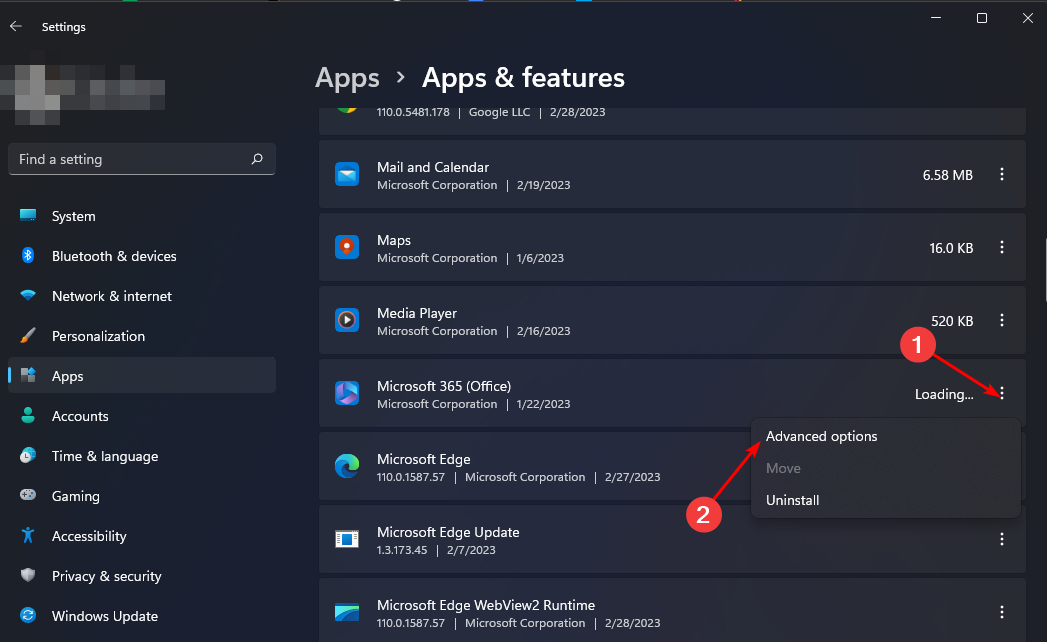Click the back arrow in Settings
This screenshot has width=1047, height=642.
(16, 26)
